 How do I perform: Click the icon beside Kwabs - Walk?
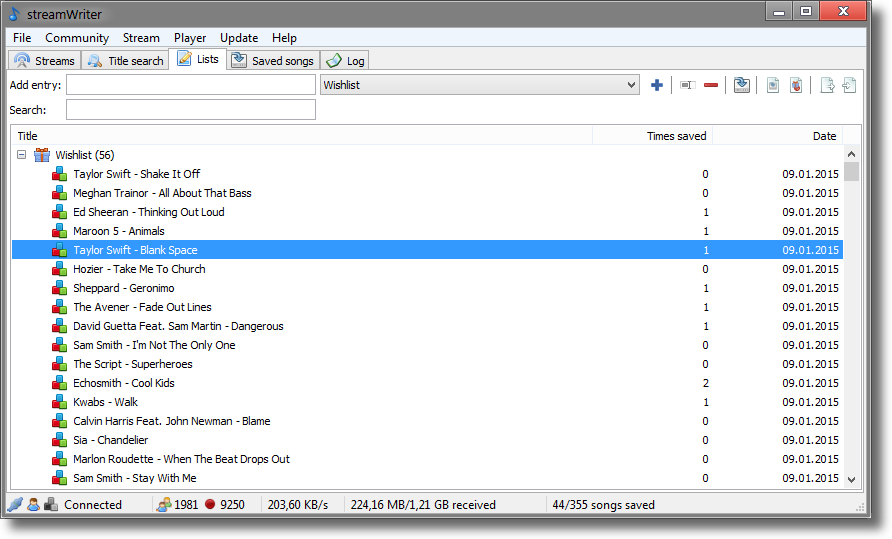[x=60, y=402]
